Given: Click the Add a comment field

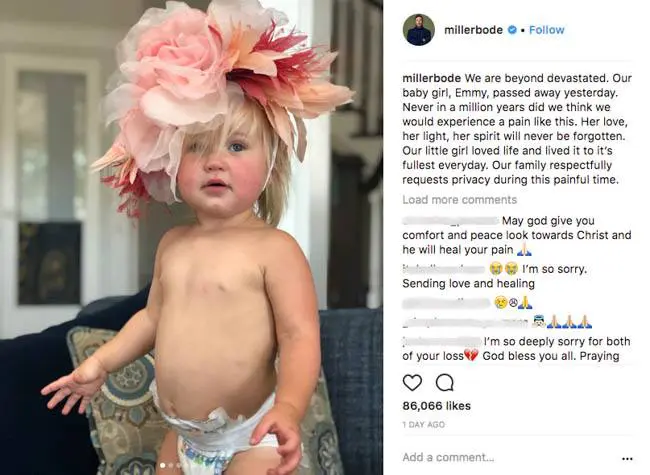Looking at the screenshot, I should (x=448, y=457).
